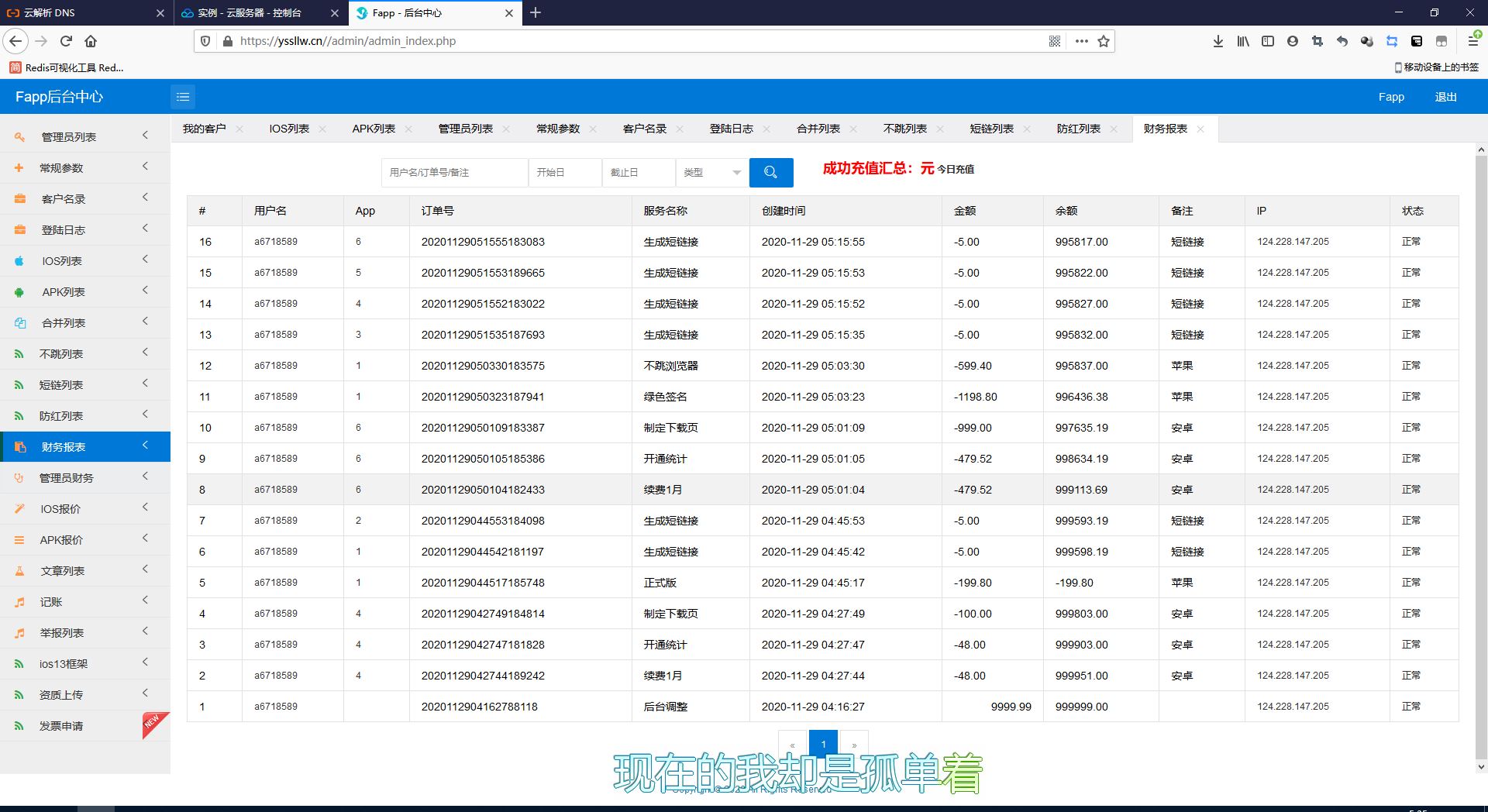Expand the 管理员列表 sidebar chevron
Viewport: 1488px width, 812px height.
145,136
